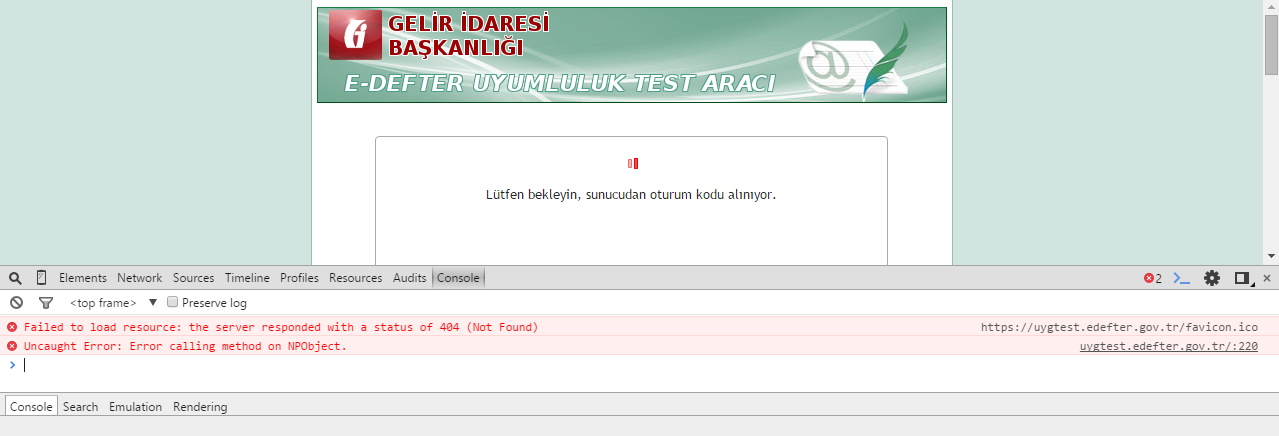Viewport: 1279px width, 436px height.
Task: Select the Sources tab
Action: 193,278
